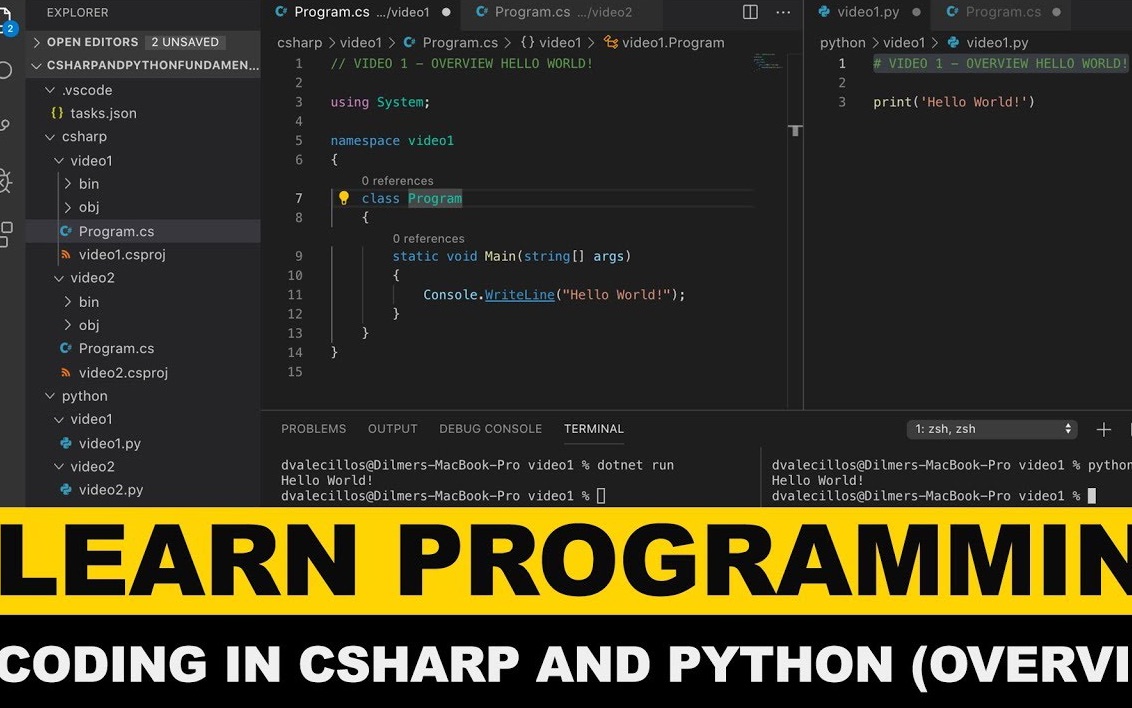The height and width of the screenshot is (708, 1132).
Task: Open the '1: zsh, zsh' terminal selector
Action: [x=991, y=428]
